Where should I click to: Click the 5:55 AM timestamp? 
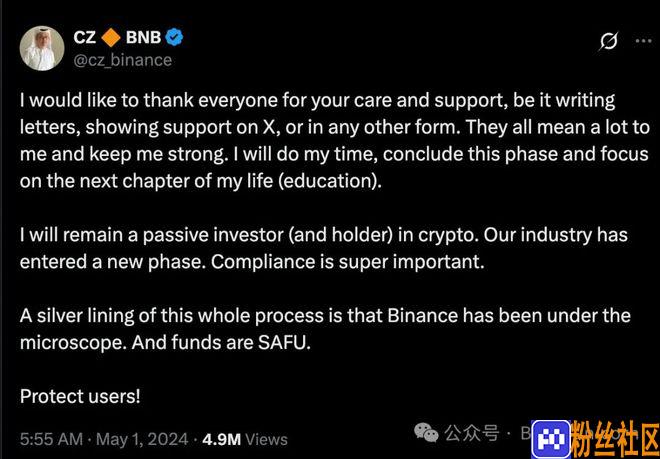(51, 440)
